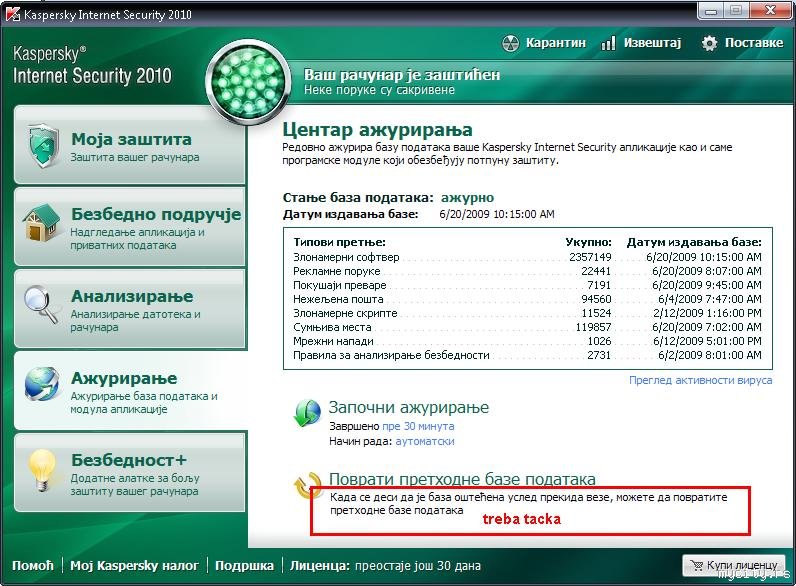Click 'Неке поруке су сакривене' notice
This screenshot has width=796, height=586.
click(379, 90)
